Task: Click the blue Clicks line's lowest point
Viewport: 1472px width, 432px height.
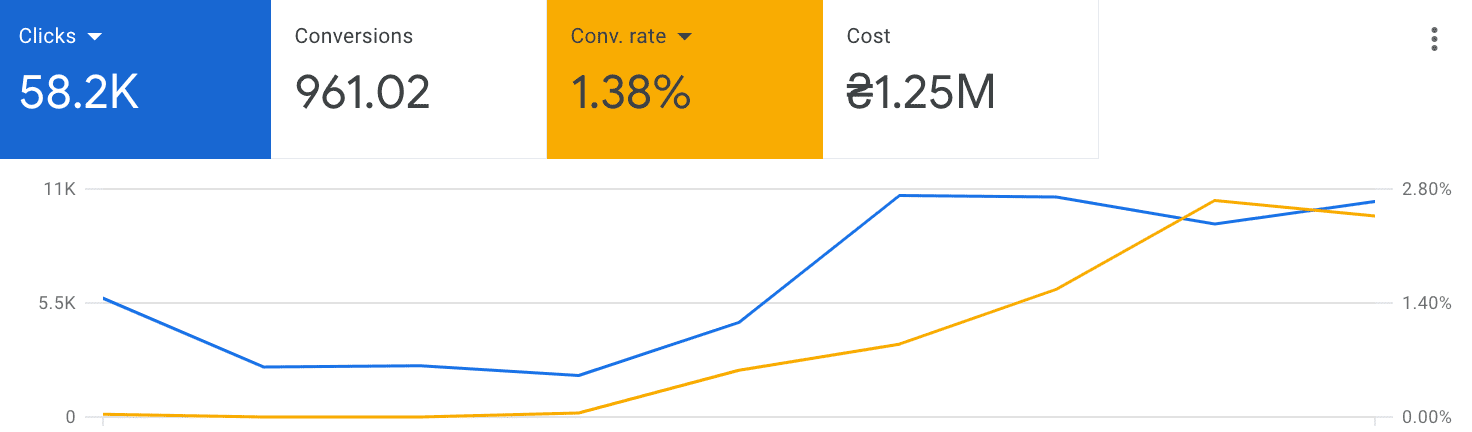Action: point(578,375)
